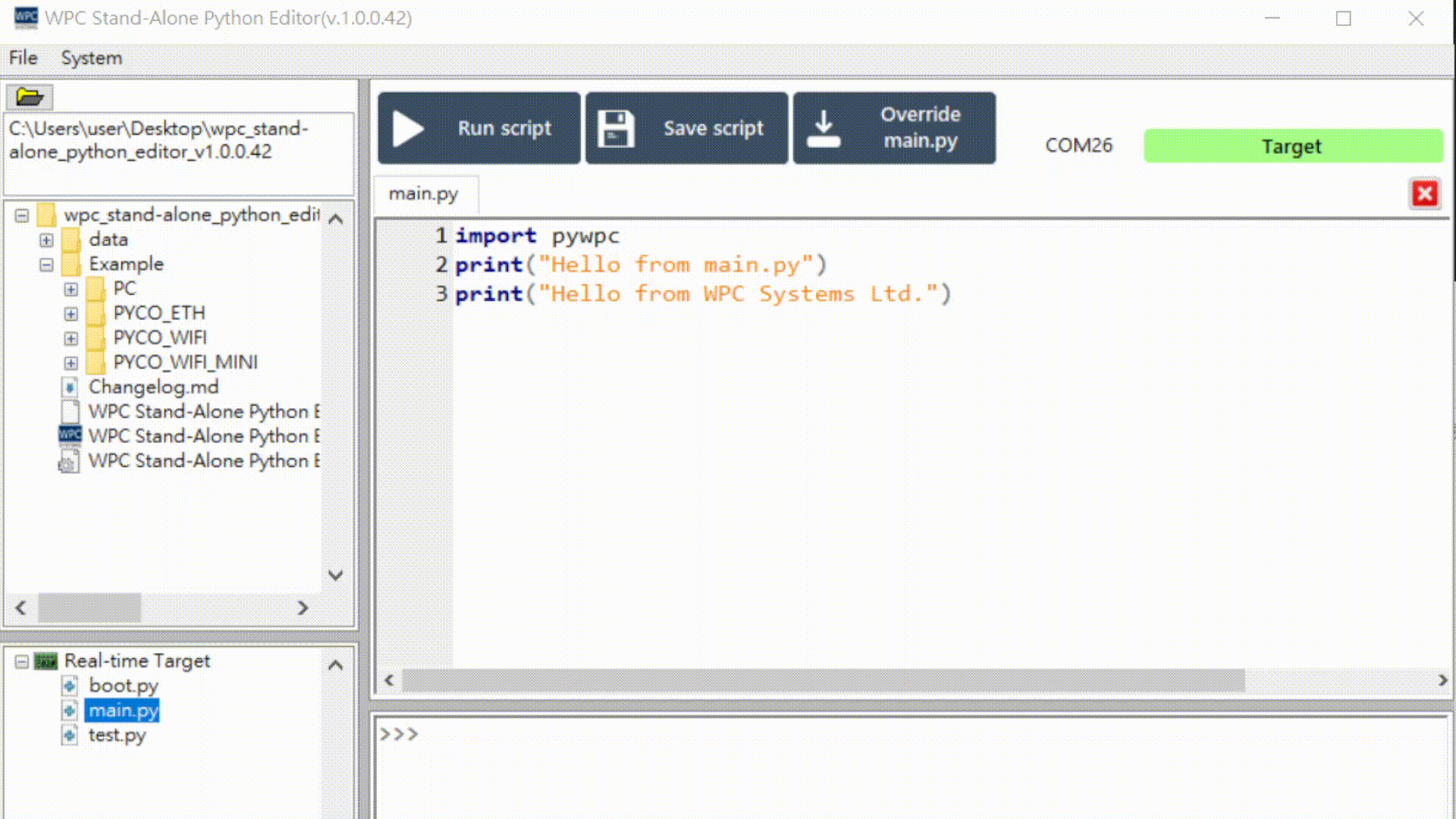Screen dimensions: 1456x819
Task: Open the File menu
Action: coord(23,58)
